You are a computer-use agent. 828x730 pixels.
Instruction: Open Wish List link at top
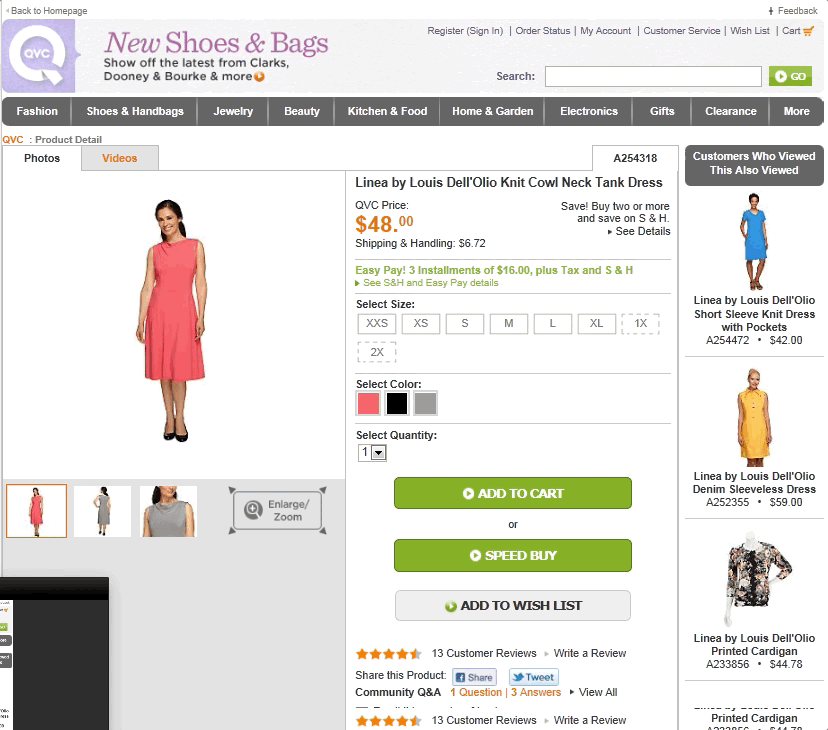coord(750,31)
